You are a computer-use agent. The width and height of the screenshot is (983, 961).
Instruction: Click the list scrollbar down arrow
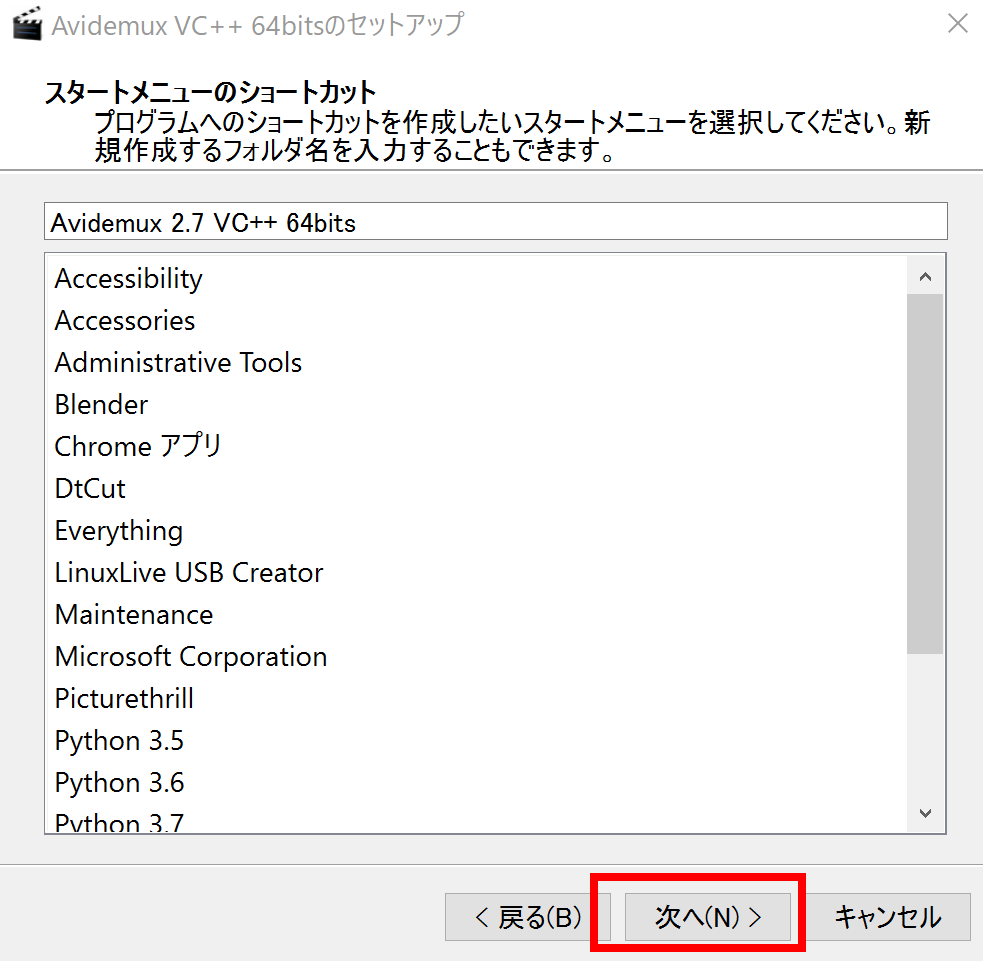(x=925, y=813)
